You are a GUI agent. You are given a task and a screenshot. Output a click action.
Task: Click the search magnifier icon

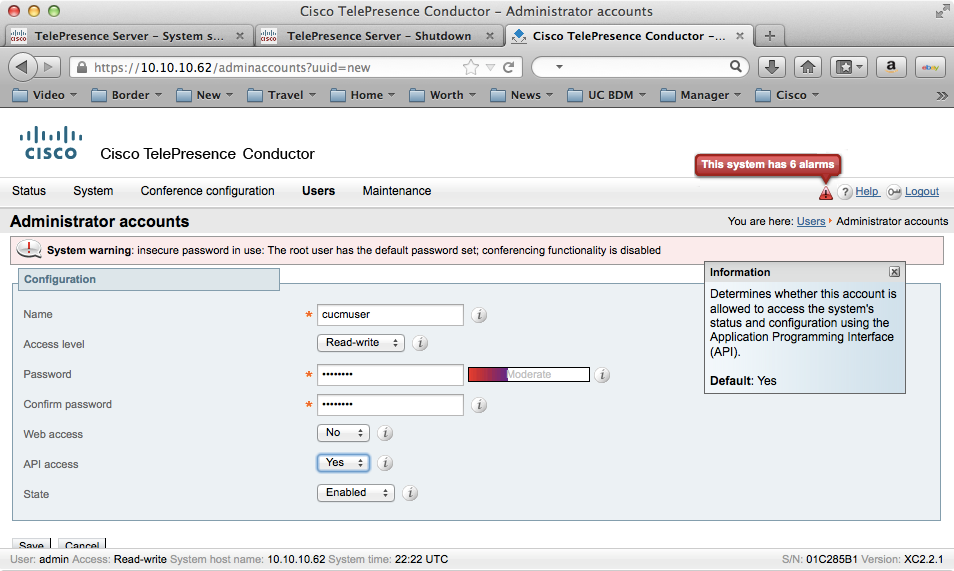(x=736, y=66)
